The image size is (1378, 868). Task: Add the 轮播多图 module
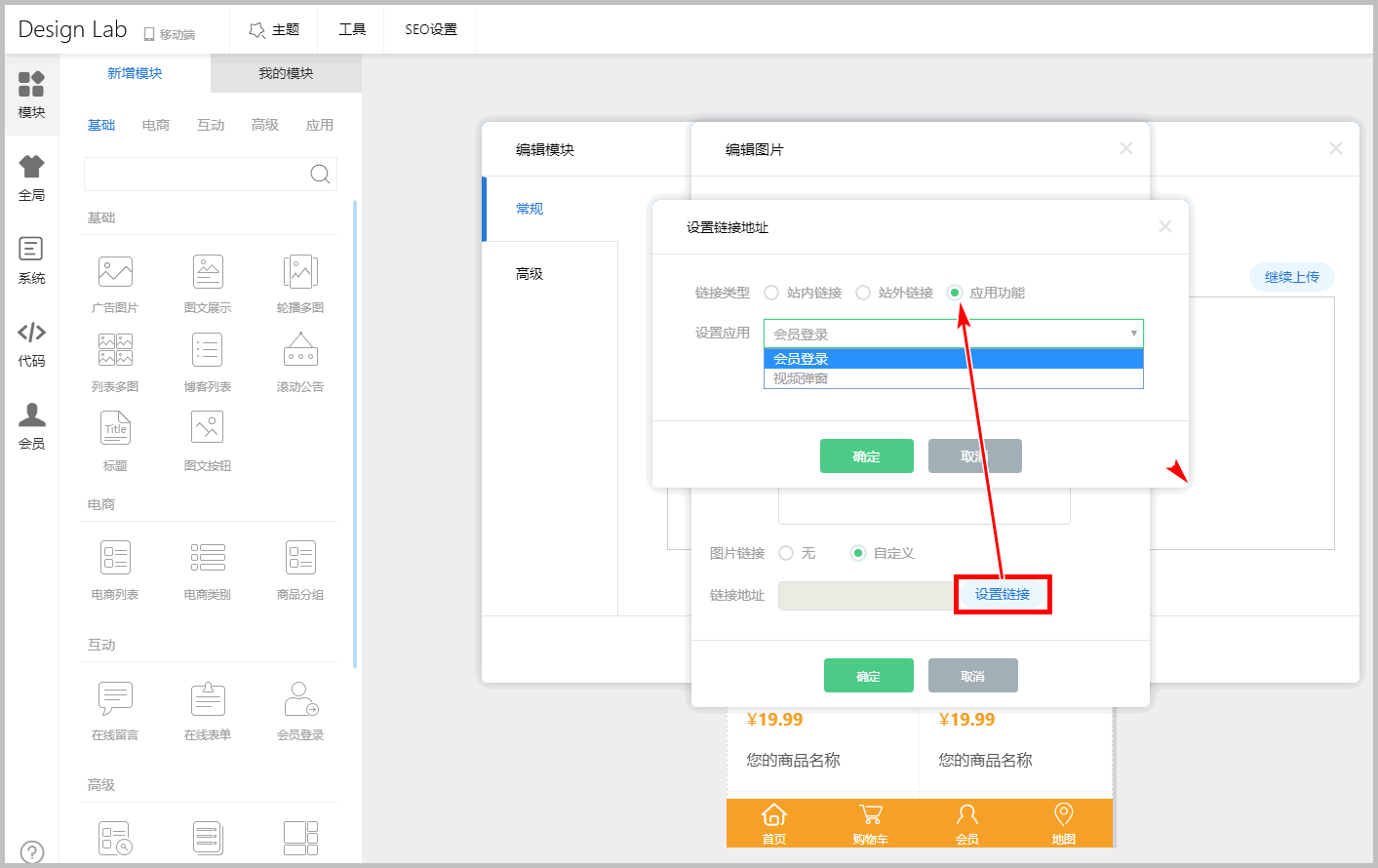tap(300, 284)
